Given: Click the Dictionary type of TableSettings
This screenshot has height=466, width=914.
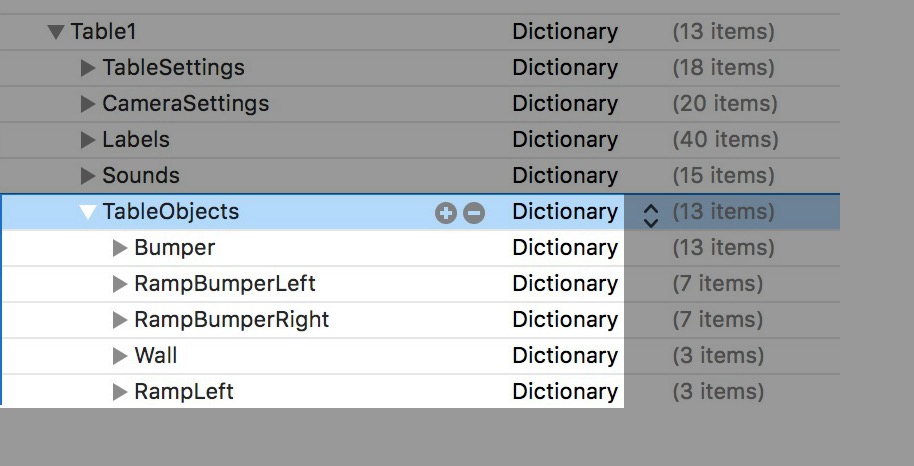Looking at the screenshot, I should (x=564, y=68).
